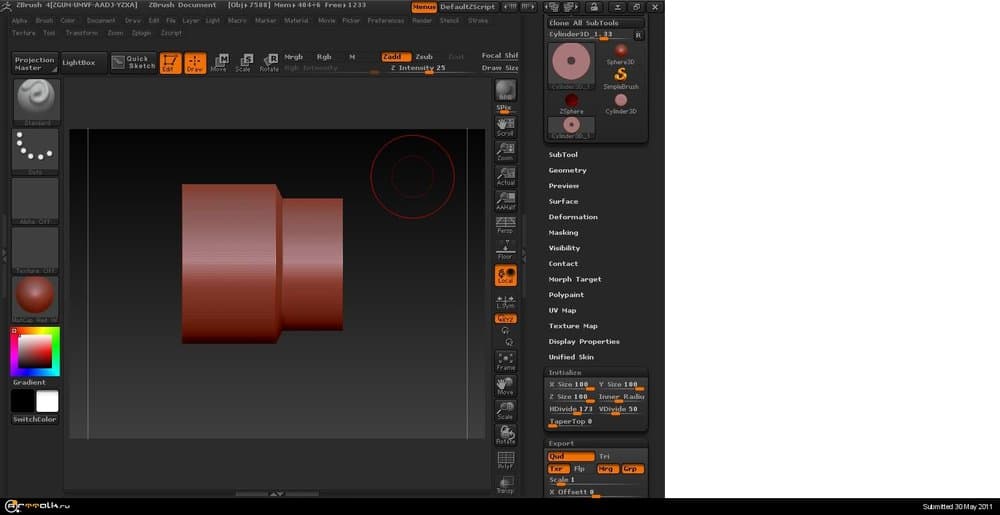Select the Move transform icon in top shelf

pos(219,62)
